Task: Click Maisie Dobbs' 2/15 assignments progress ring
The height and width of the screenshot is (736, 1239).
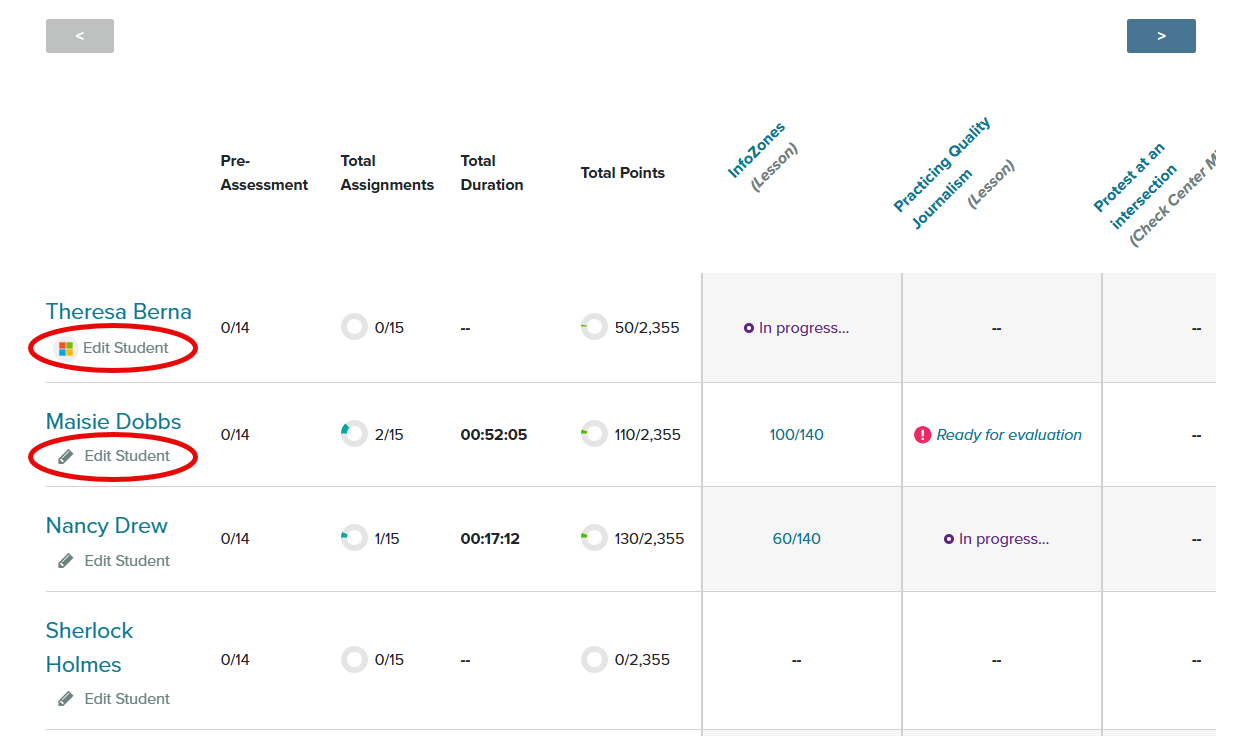Action: pyautogui.click(x=354, y=435)
